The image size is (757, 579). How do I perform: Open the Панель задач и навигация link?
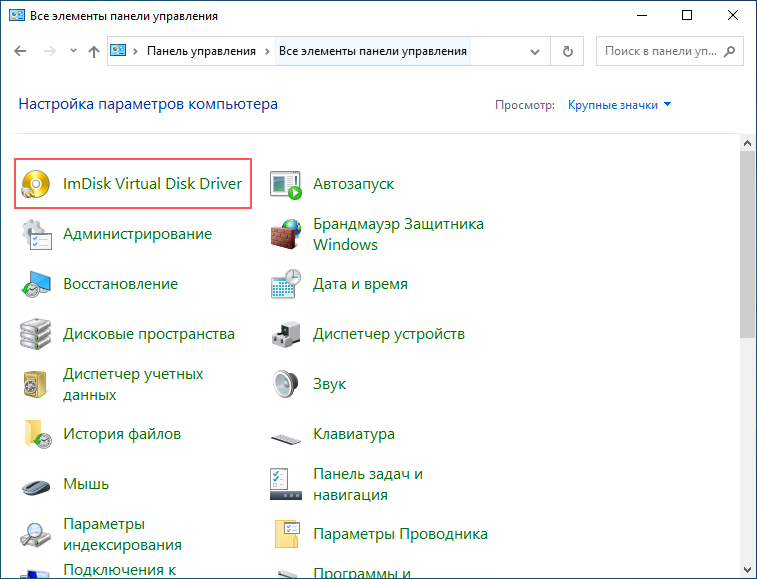[368, 484]
